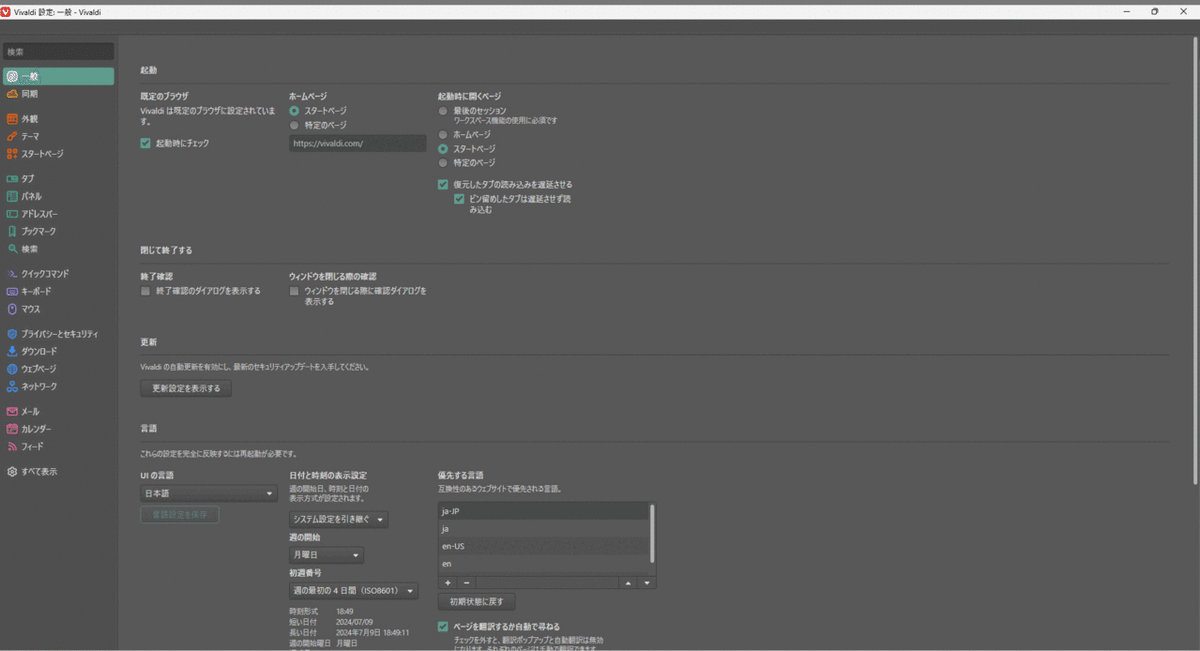Screen dimensions: 1200x651
Task: Open the 検索 magnifier icon in sidebar
Action: click(x=12, y=249)
